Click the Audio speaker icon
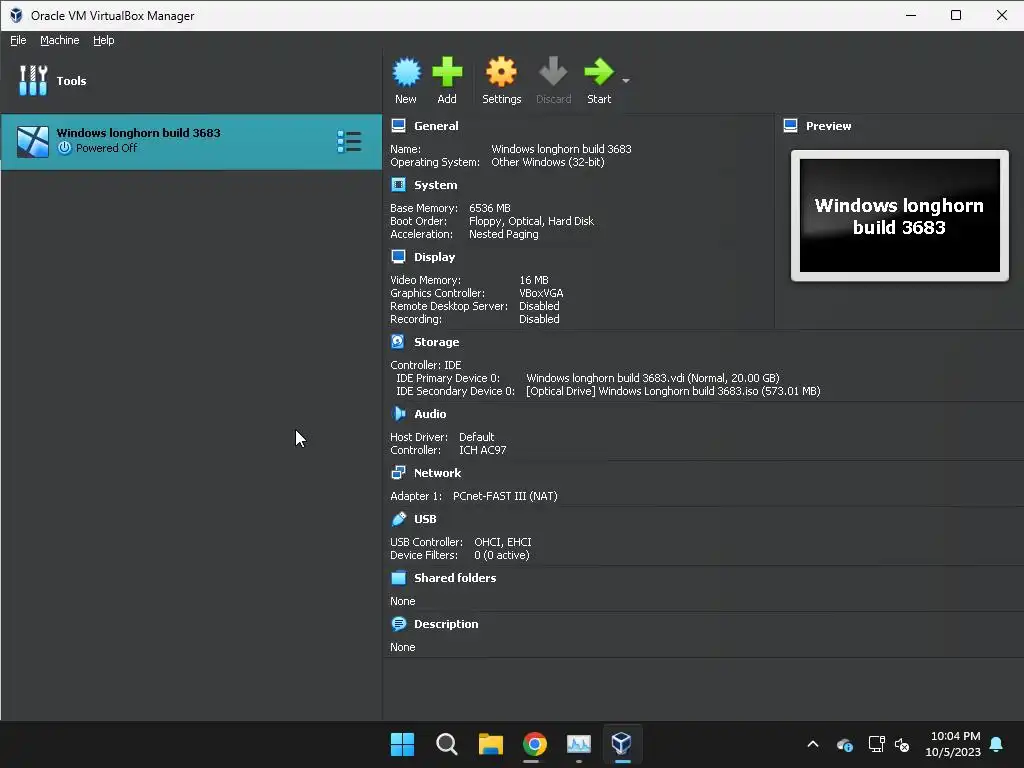1024x768 pixels. [x=398, y=413]
